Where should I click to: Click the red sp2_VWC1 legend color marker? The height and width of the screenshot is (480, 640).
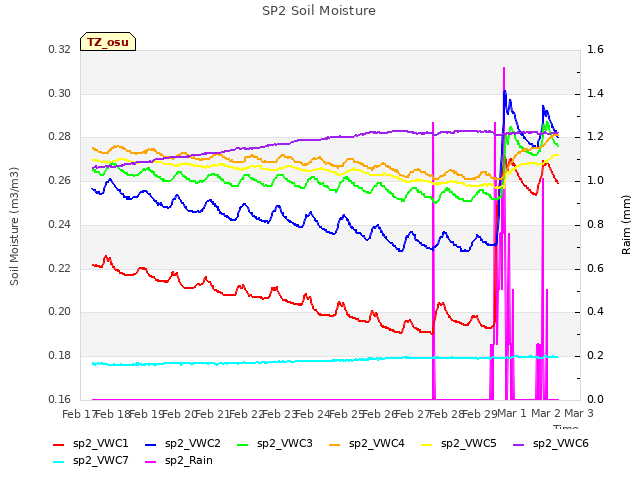point(59,445)
